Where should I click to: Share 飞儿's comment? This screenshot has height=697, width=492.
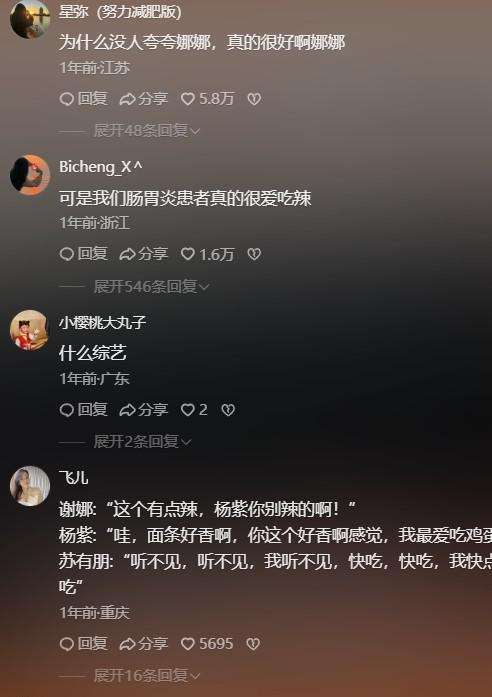(144, 644)
